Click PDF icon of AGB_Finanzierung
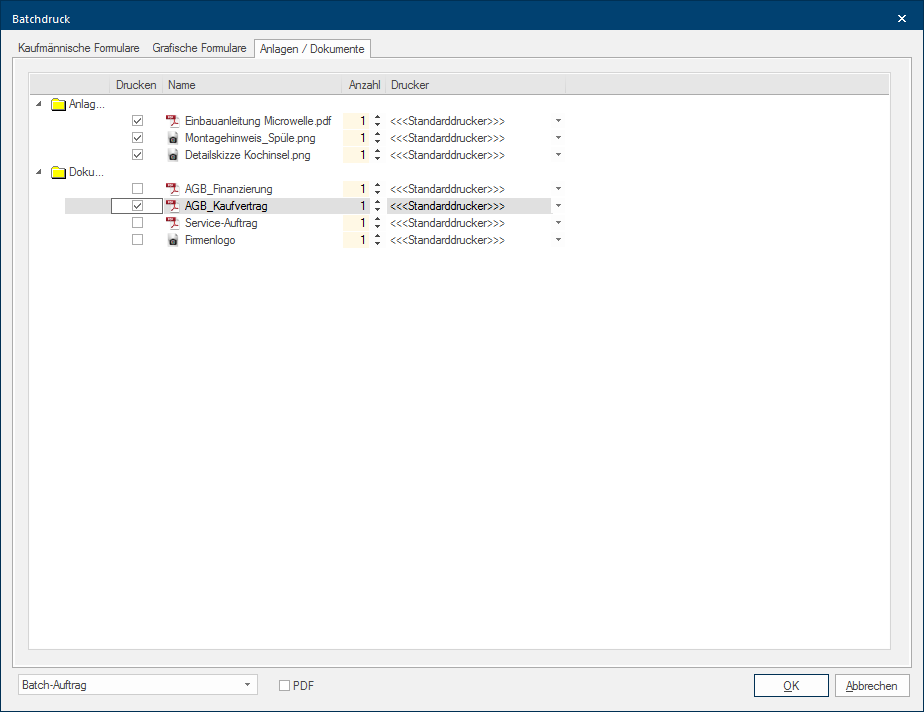 172,189
